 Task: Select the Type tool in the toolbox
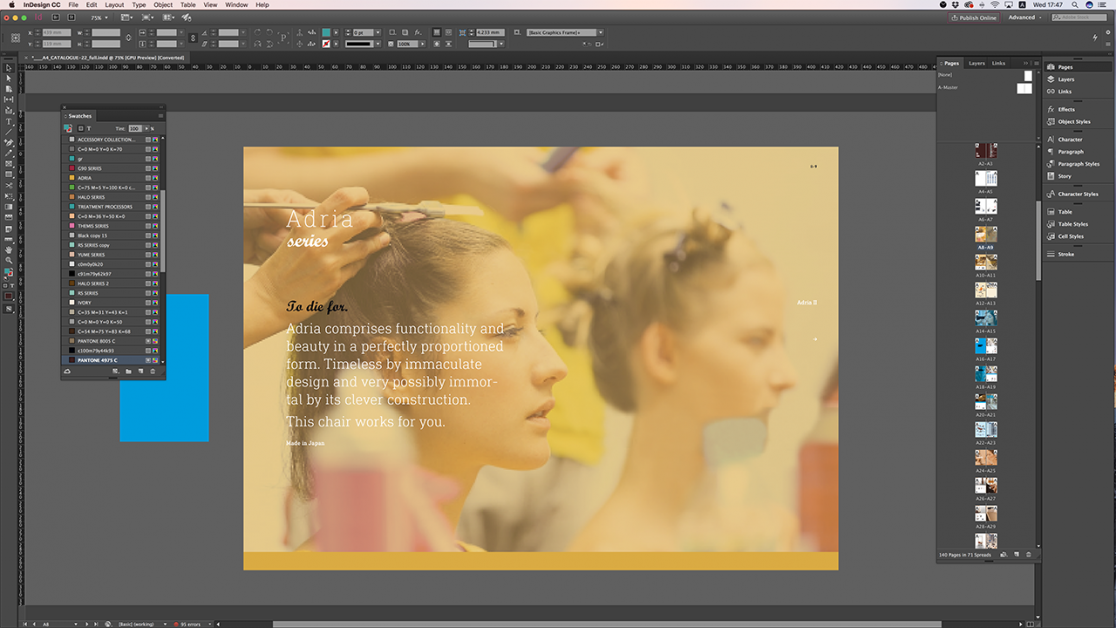[x=9, y=122]
